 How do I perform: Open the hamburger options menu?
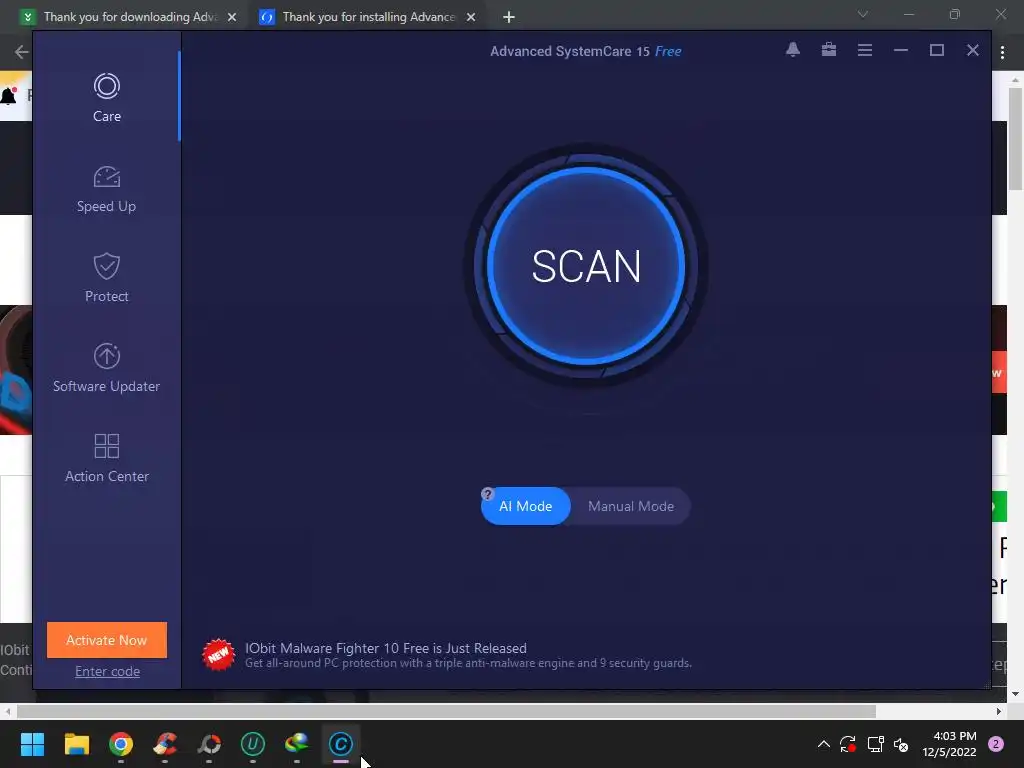click(x=865, y=50)
